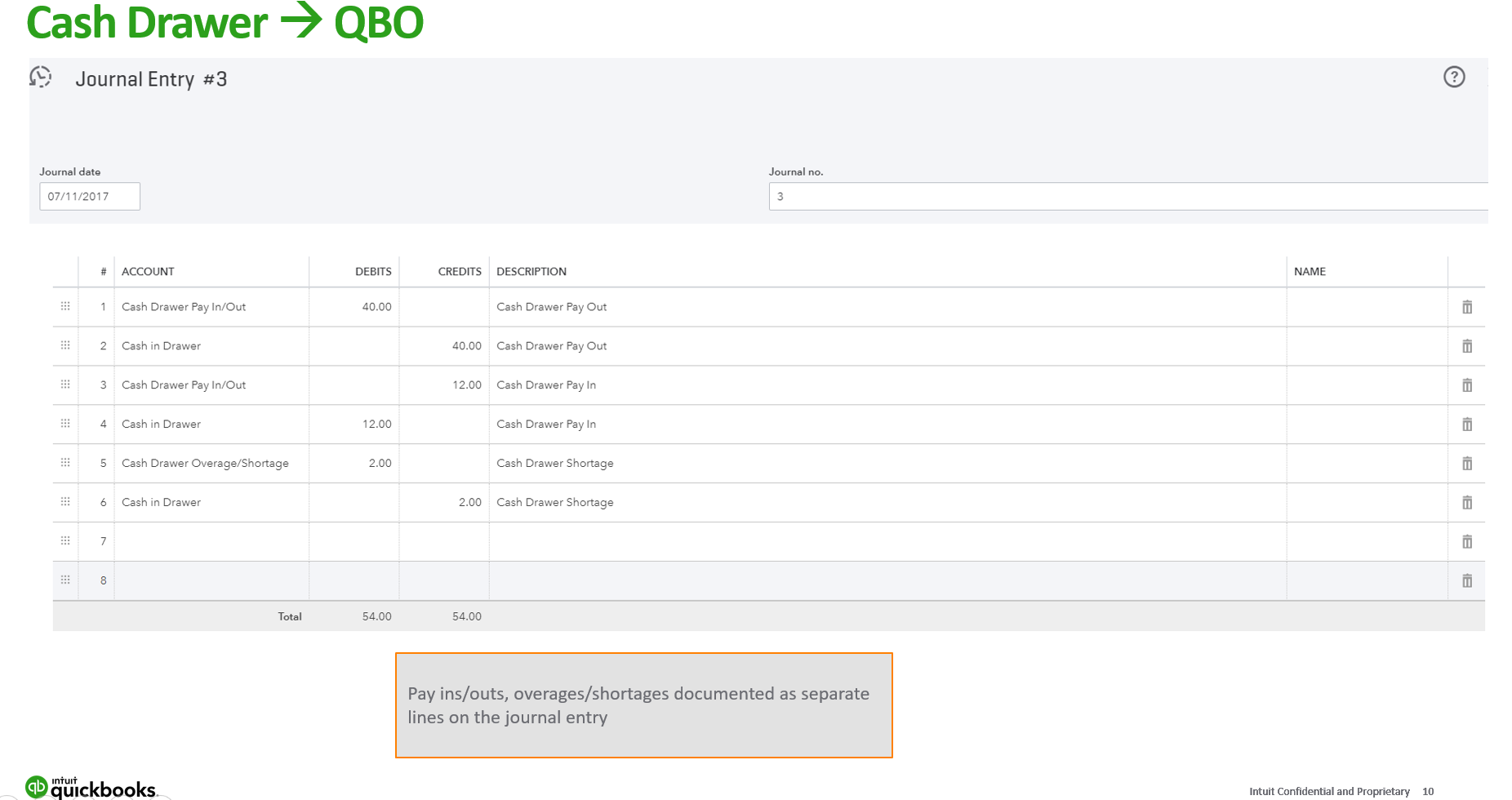Delete line 4 trash icon
This screenshot has width=1512, height=800.
(1467, 424)
